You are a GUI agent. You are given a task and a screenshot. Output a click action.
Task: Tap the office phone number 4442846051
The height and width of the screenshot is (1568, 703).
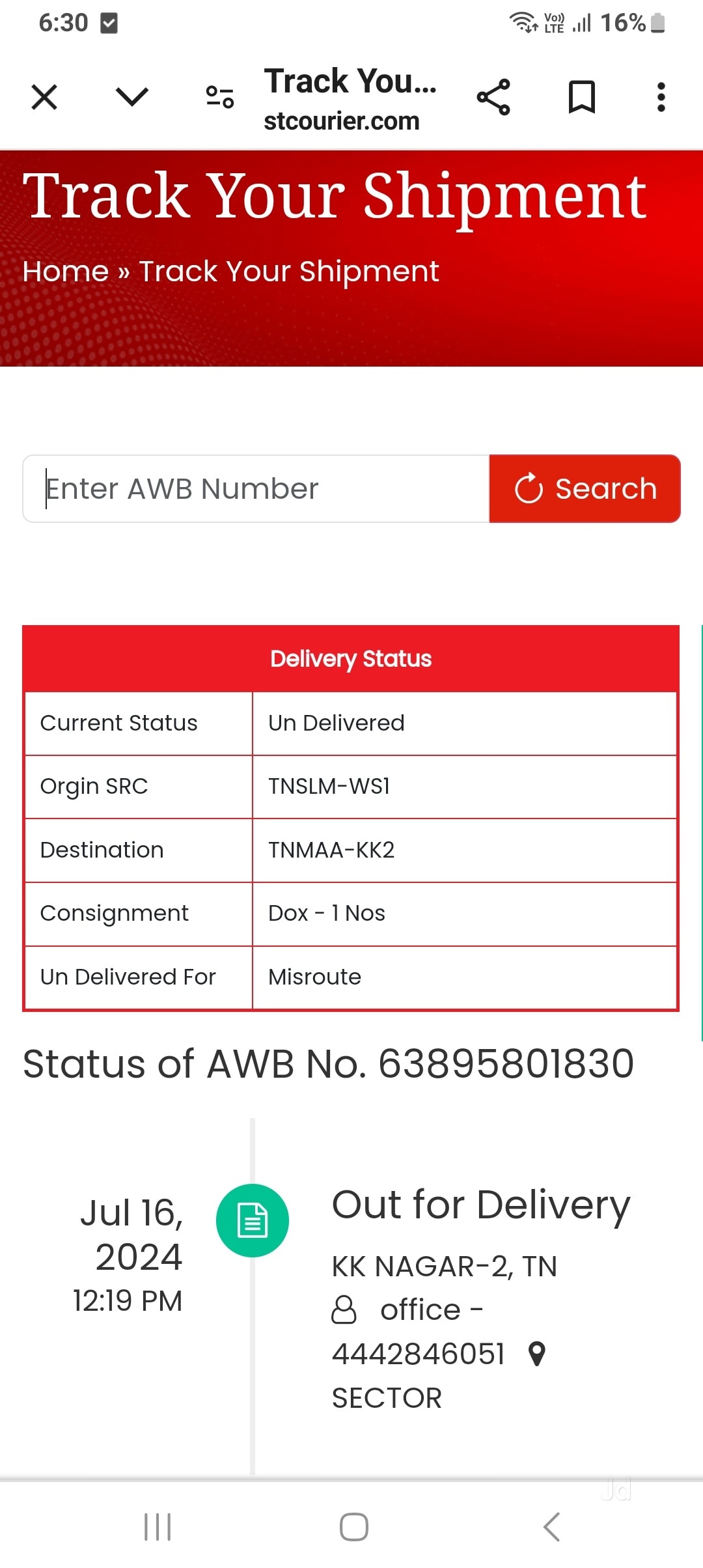[x=419, y=1354]
